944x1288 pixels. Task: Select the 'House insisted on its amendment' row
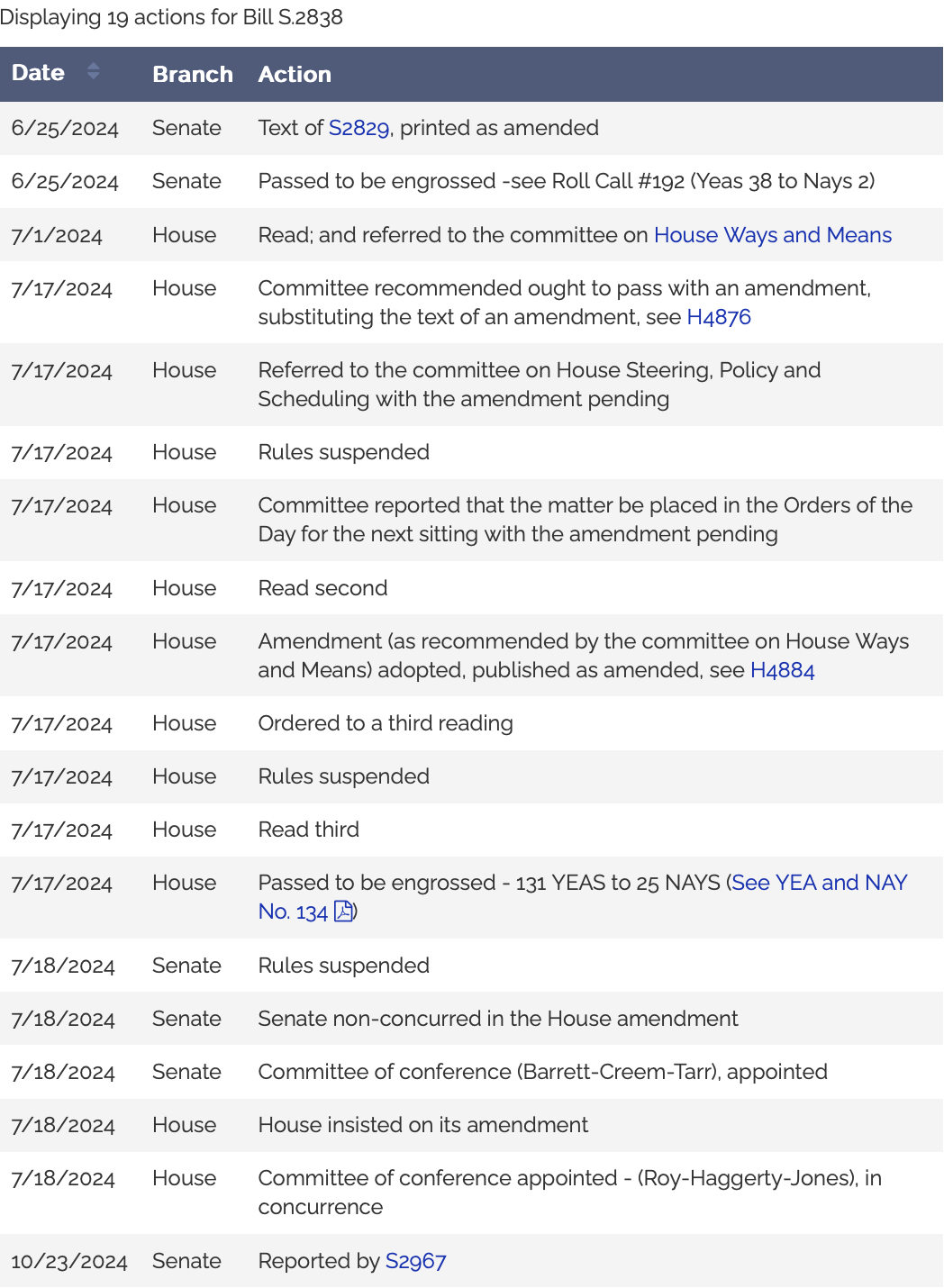pos(422,1125)
